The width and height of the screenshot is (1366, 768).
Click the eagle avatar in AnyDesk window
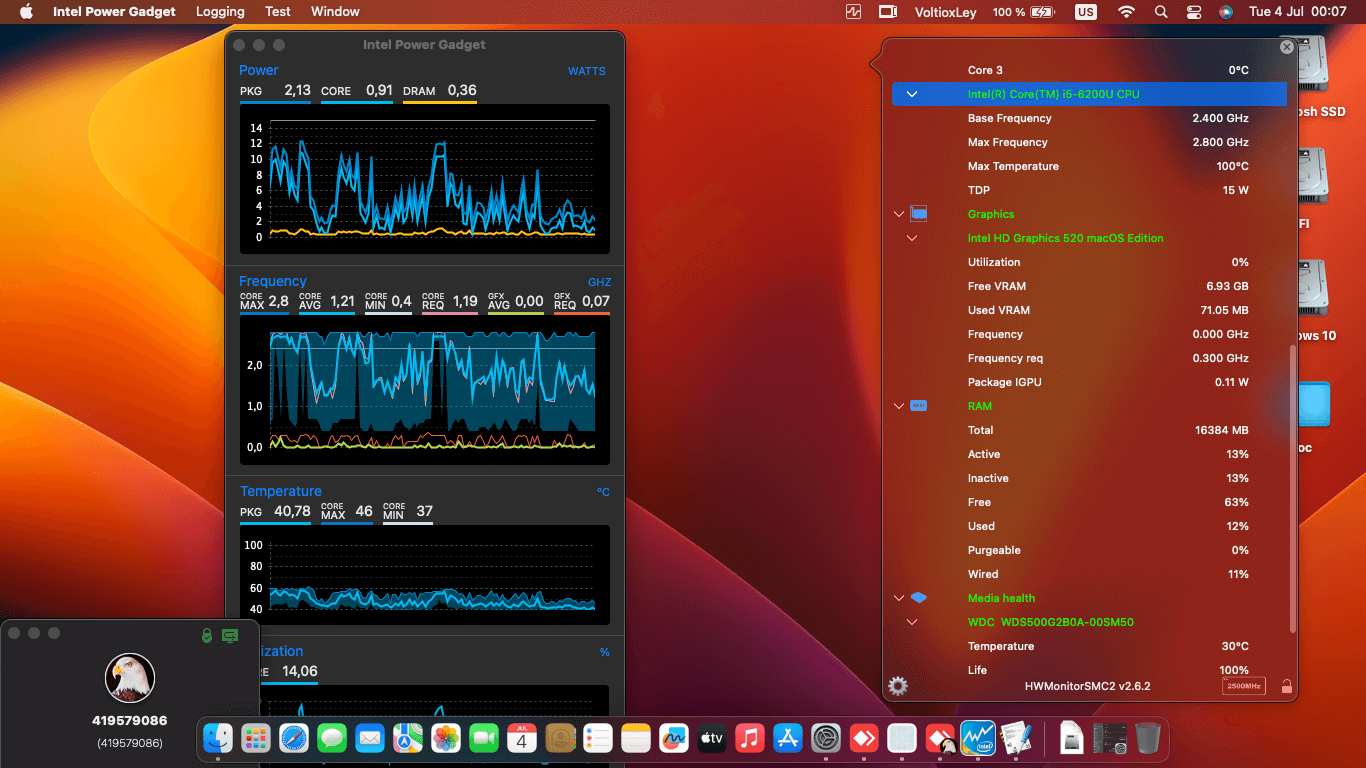pos(130,678)
